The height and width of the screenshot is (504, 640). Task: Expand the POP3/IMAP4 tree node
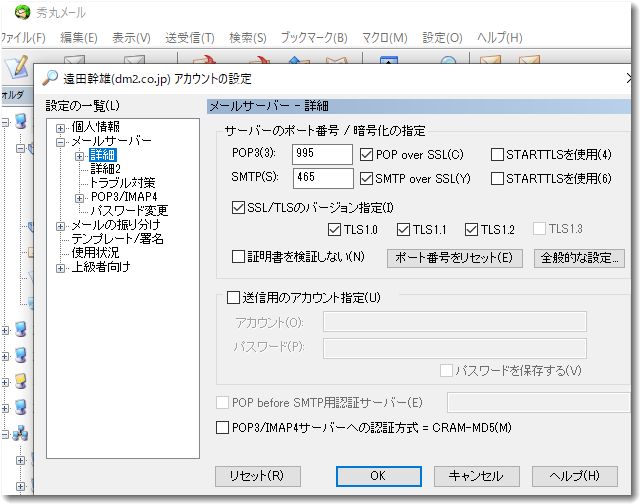tap(80, 198)
